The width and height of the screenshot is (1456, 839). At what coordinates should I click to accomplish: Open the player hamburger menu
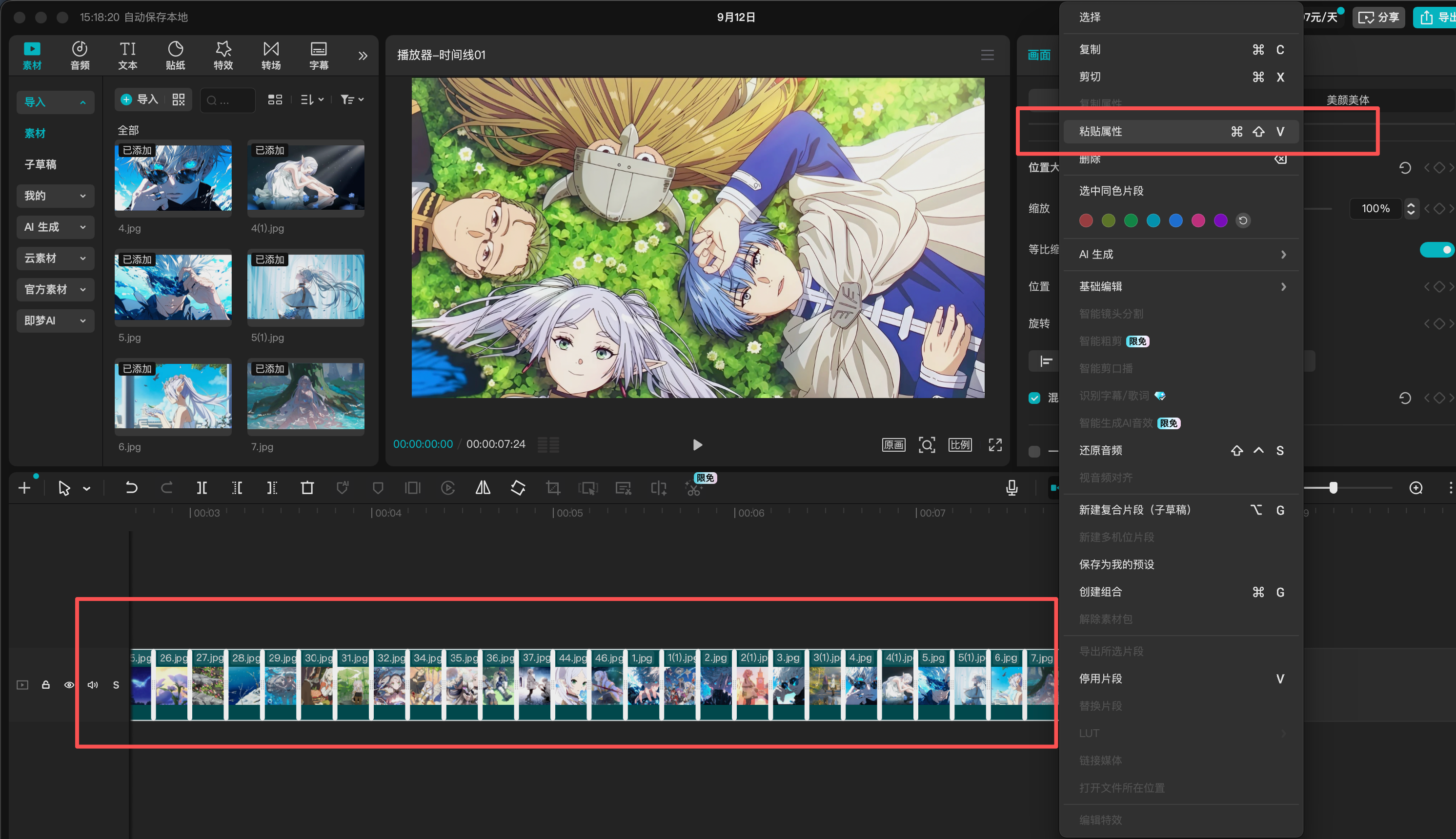point(988,55)
